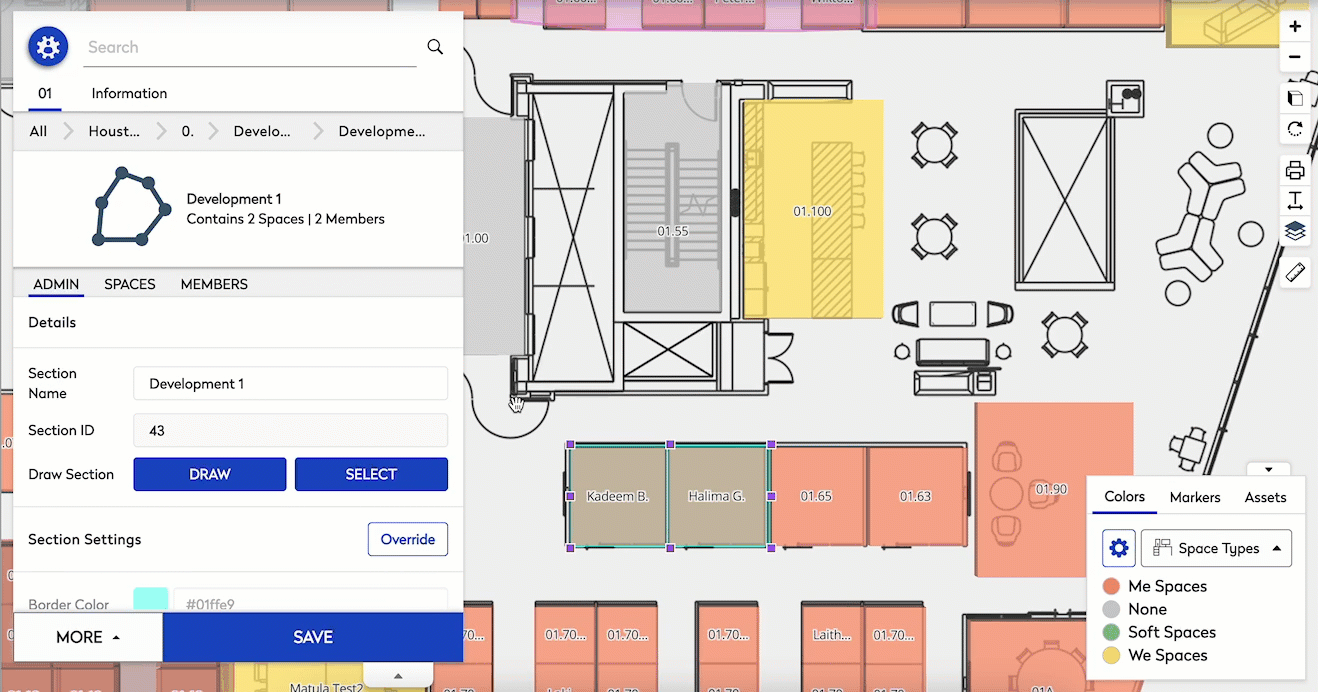
Task: Select the ruler measure tool
Action: tap(1295, 272)
